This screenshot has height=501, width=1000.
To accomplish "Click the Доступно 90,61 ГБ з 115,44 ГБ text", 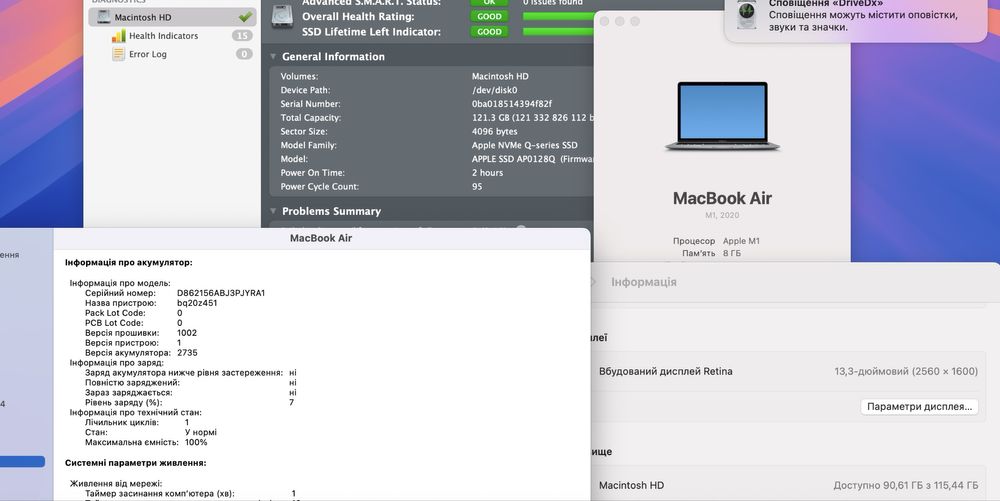I will coord(906,486).
